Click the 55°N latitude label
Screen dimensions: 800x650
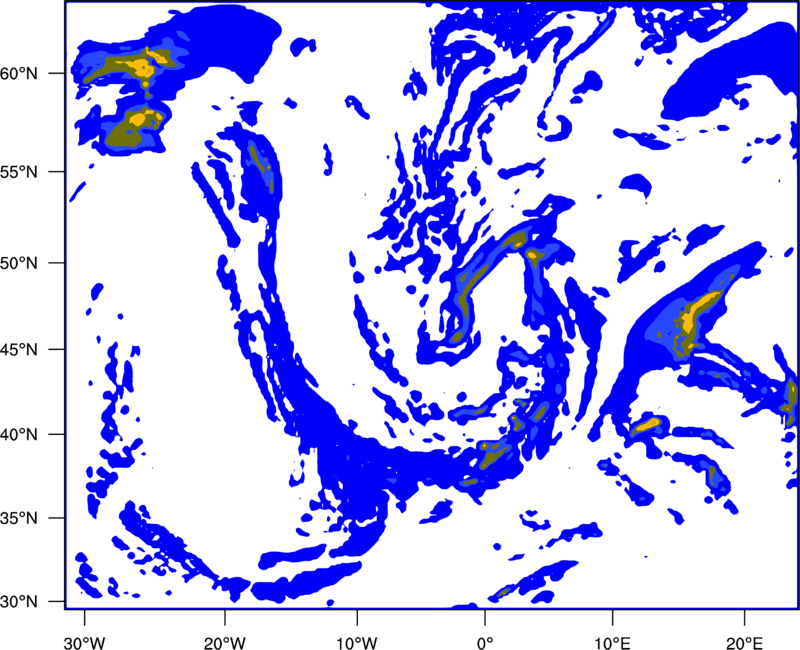click(19, 172)
